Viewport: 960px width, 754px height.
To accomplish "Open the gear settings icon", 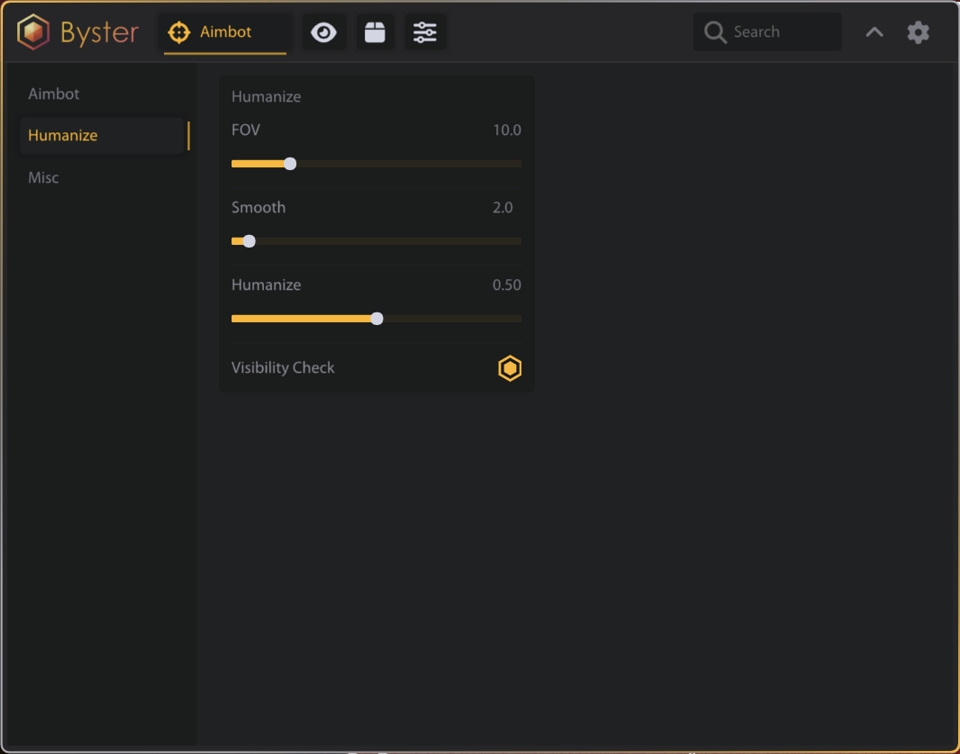I will (918, 32).
